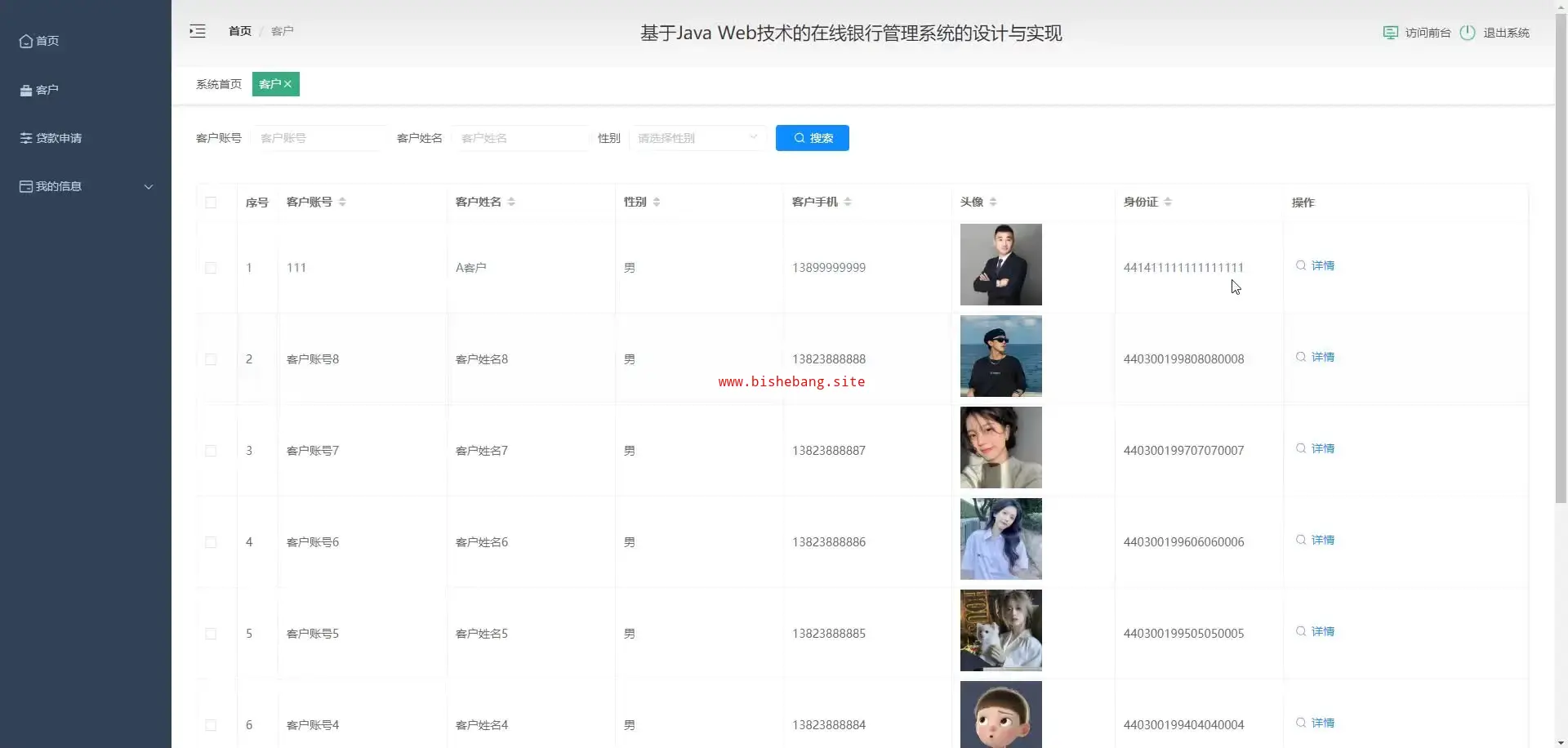Click the avatar thumbnail of A客户

click(x=1000, y=265)
